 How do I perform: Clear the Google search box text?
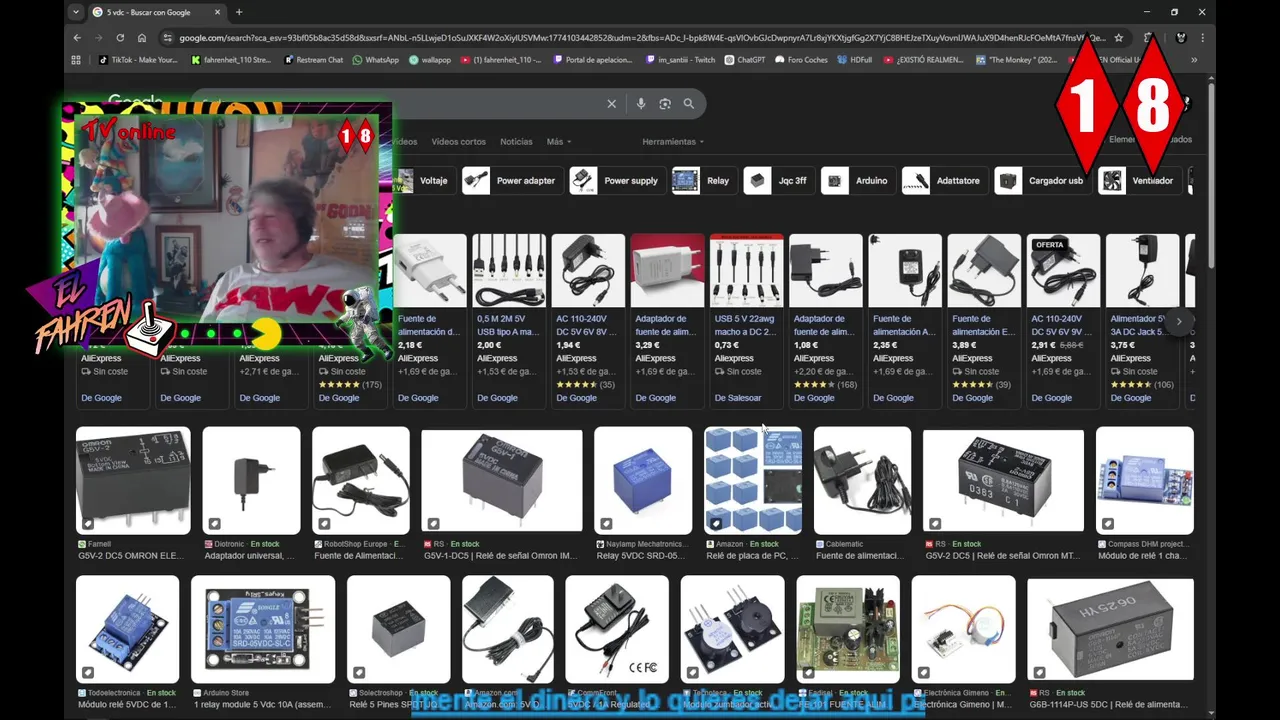[x=612, y=104]
